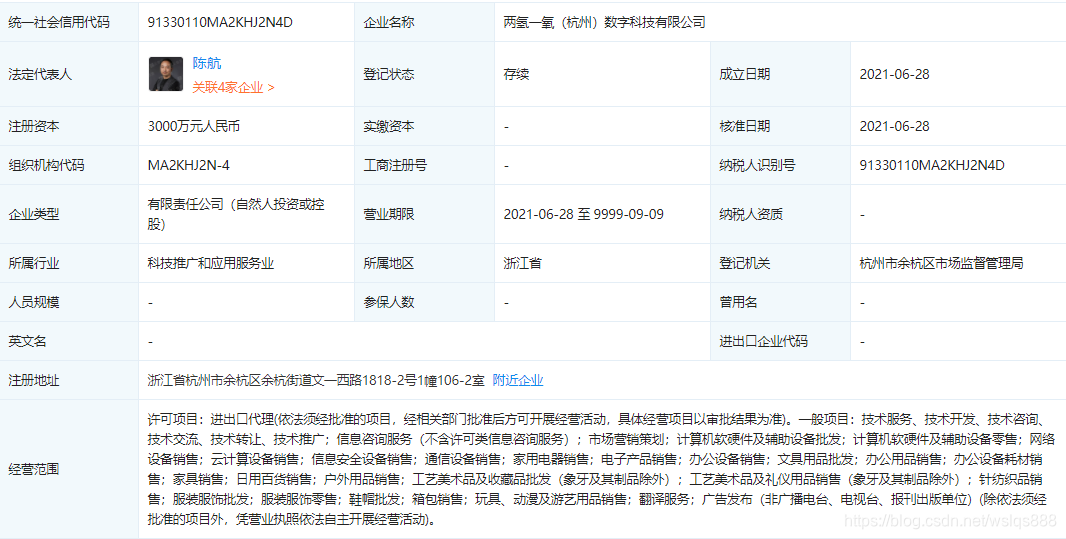The image size is (1066, 539).
Task: Click 关联4家企业 associated companies link
Action: (233, 88)
